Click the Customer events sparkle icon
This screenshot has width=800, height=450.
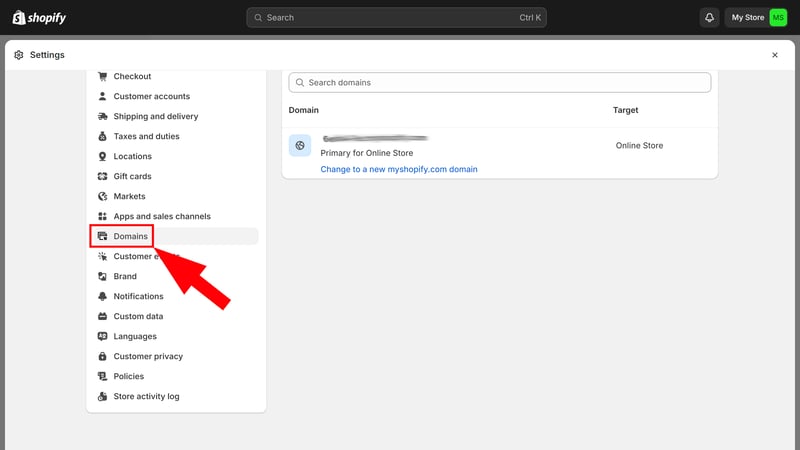[x=103, y=256]
